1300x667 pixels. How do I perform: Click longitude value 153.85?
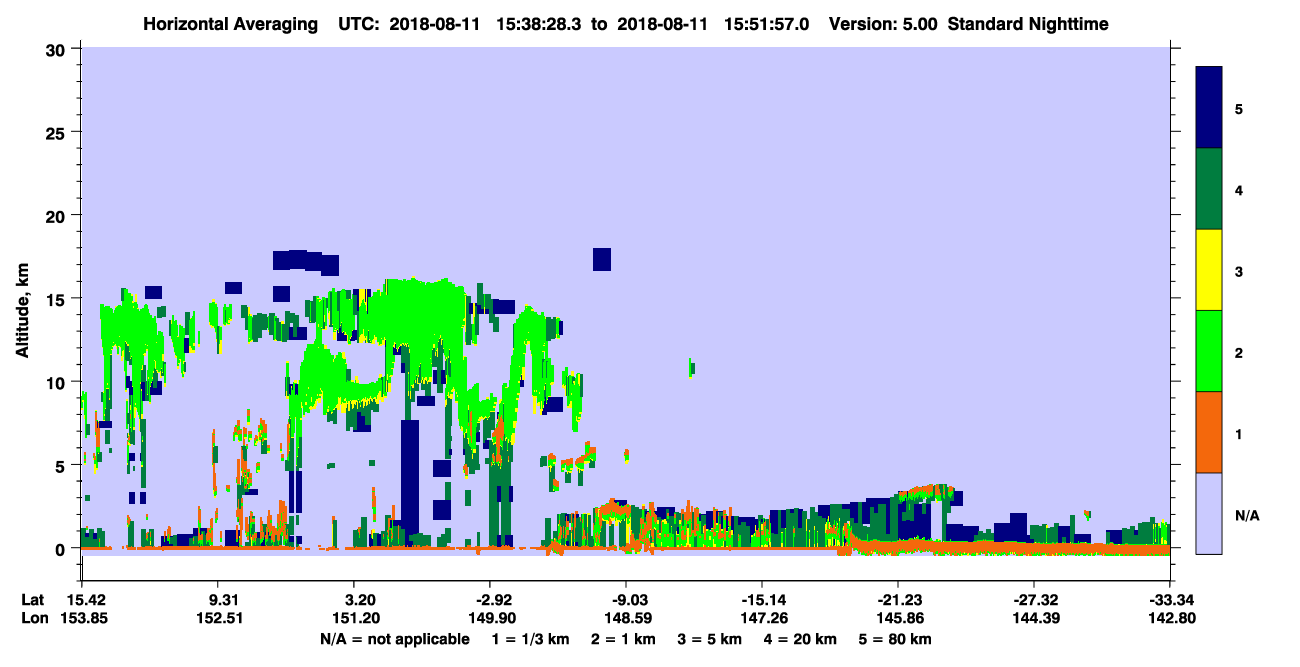(82, 619)
